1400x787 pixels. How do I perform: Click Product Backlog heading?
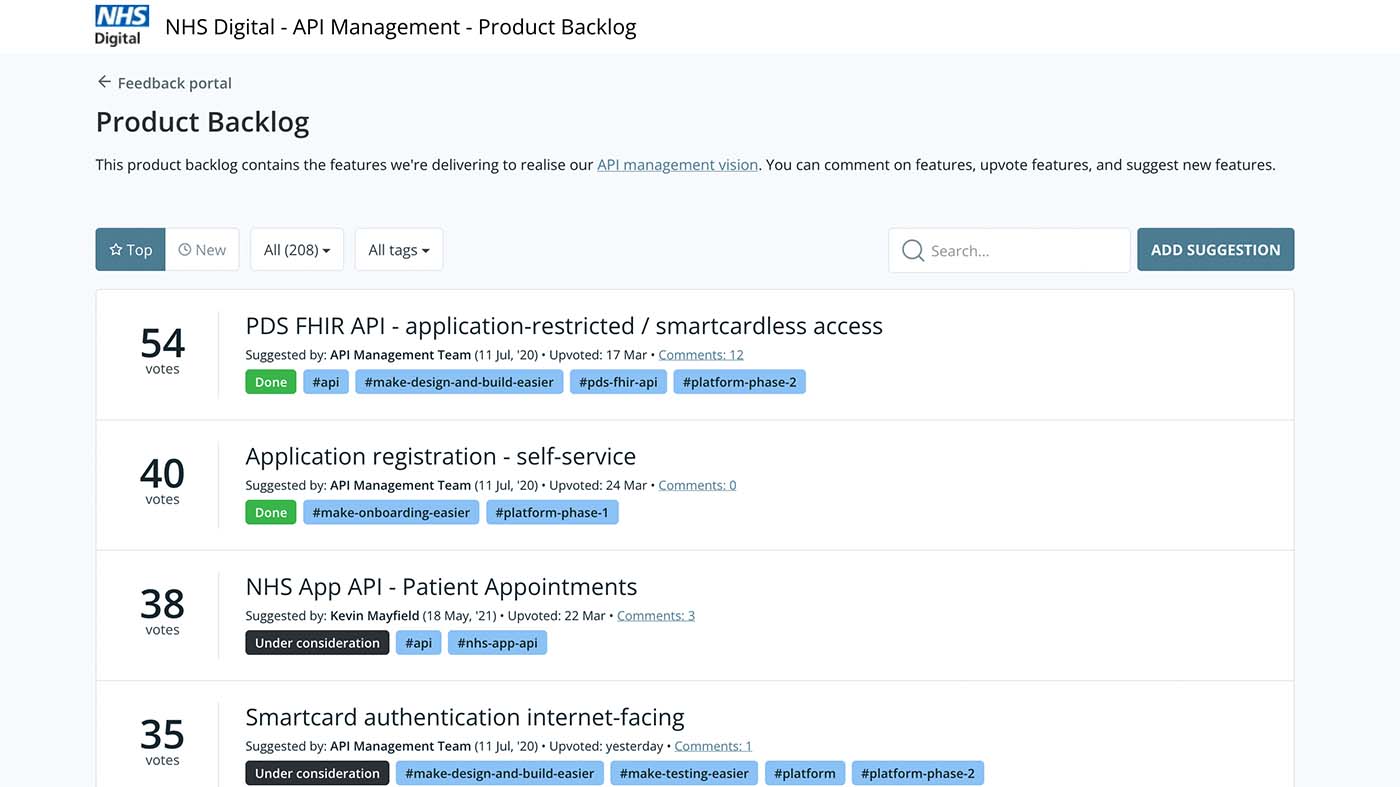coord(202,122)
